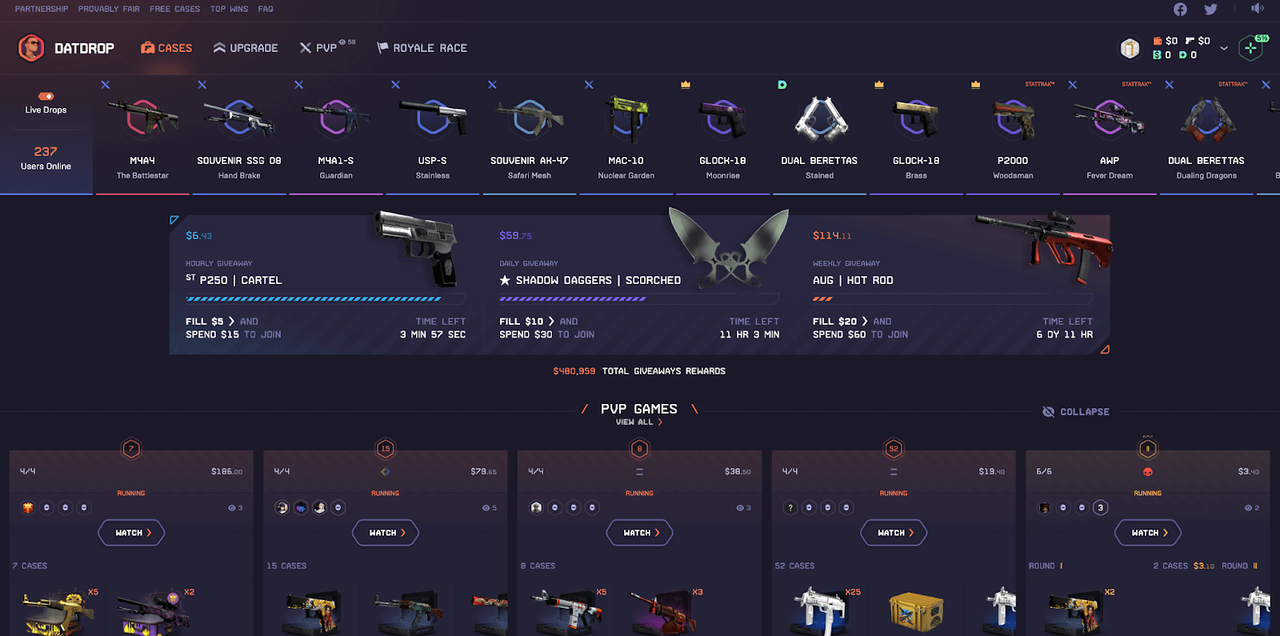Open View All PVP games
This screenshot has width=1280, height=636.
[x=639, y=422]
